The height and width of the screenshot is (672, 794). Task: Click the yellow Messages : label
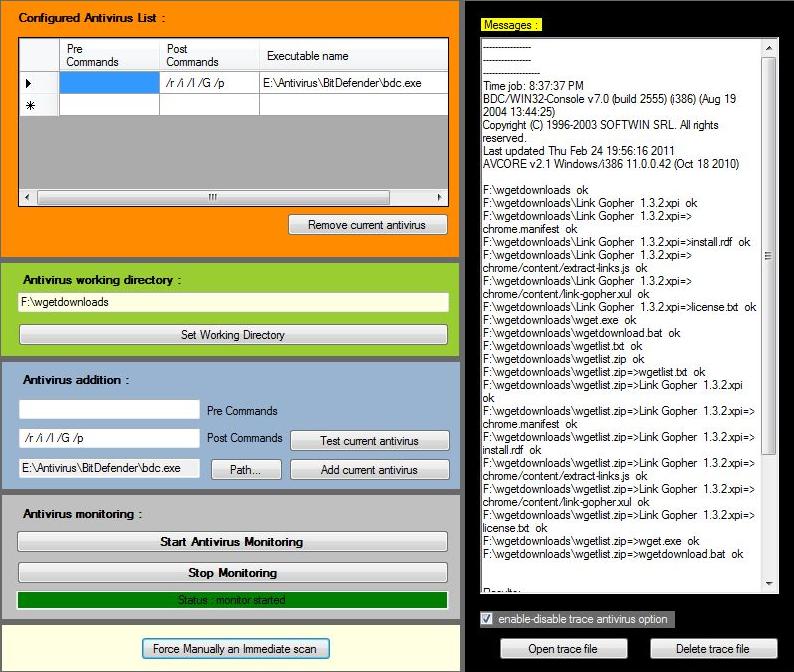[511, 25]
